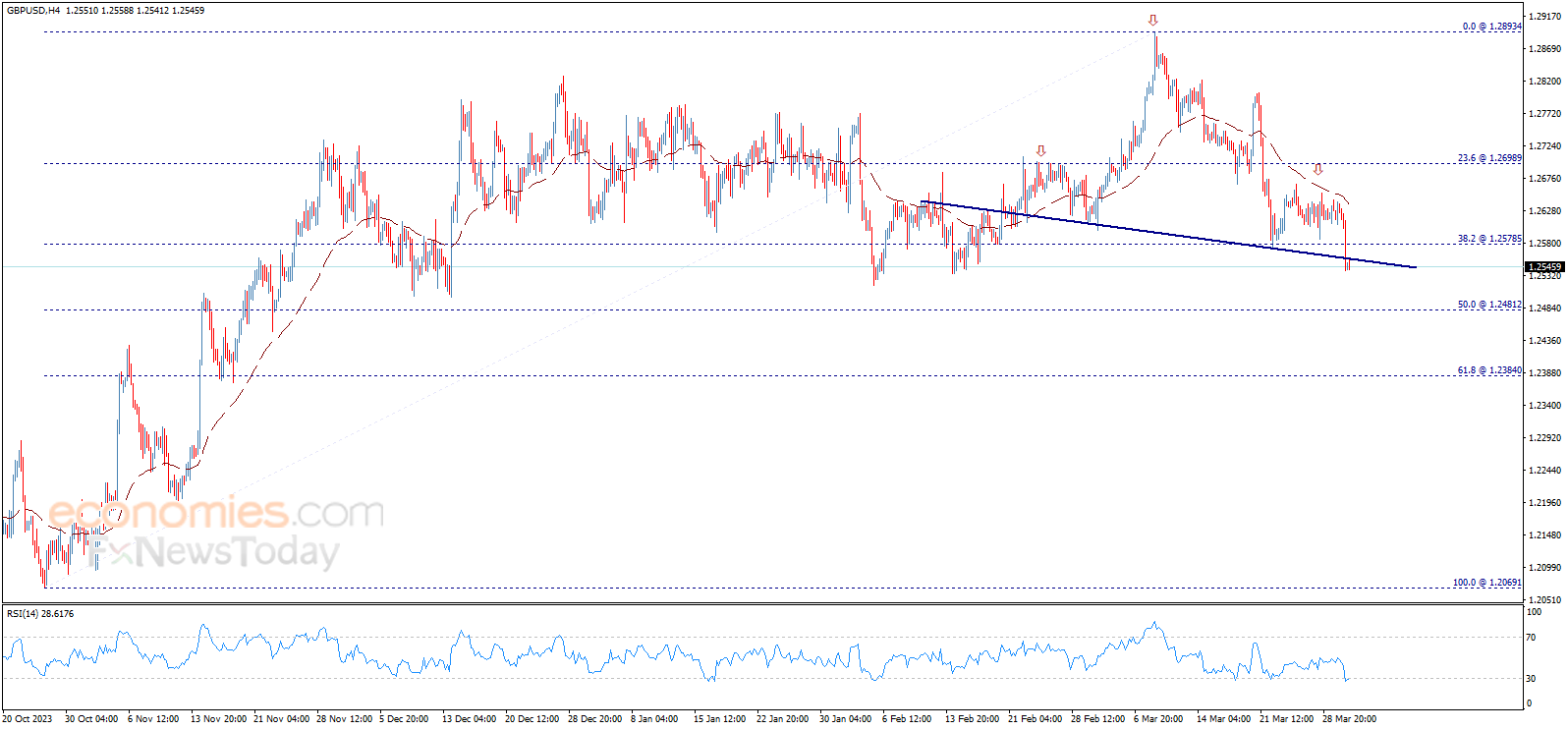Click price axis value 1.27240
Image resolution: width=1568 pixels, height=730 pixels.
(x=1546, y=146)
